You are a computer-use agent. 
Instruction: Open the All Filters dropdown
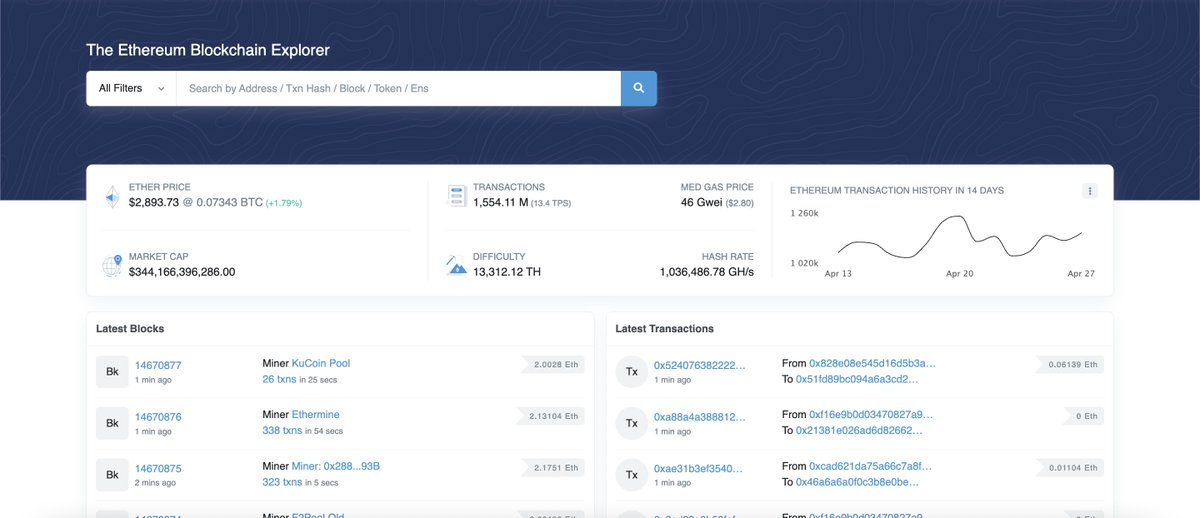(x=131, y=88)
